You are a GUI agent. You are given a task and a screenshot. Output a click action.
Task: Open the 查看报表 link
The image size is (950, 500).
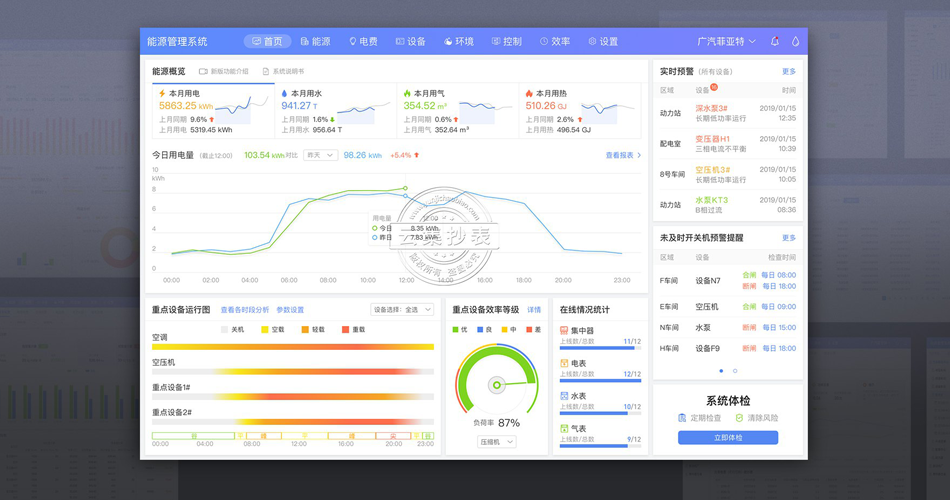(x=623, y=155)
